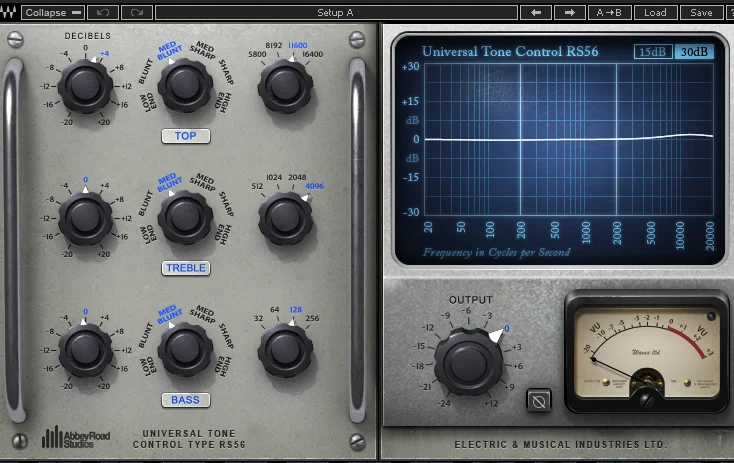Click the EQ frequency response curve
Image resolution: width=734 pixels, height=463 pixels.
569,139
